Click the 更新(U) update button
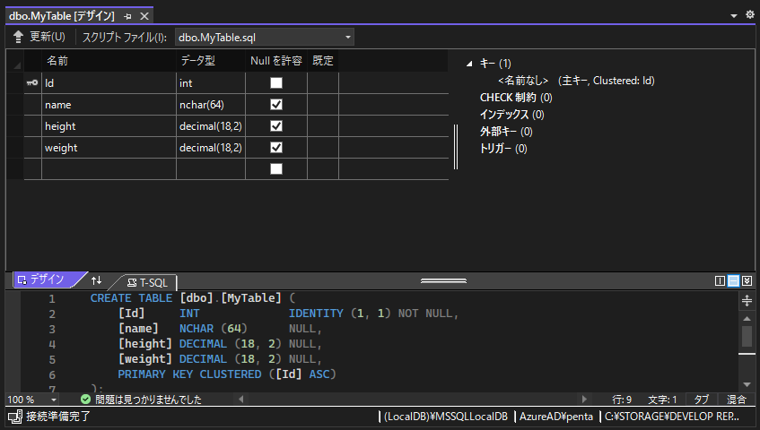Screen dimensions: 760x430 (39, 37)
